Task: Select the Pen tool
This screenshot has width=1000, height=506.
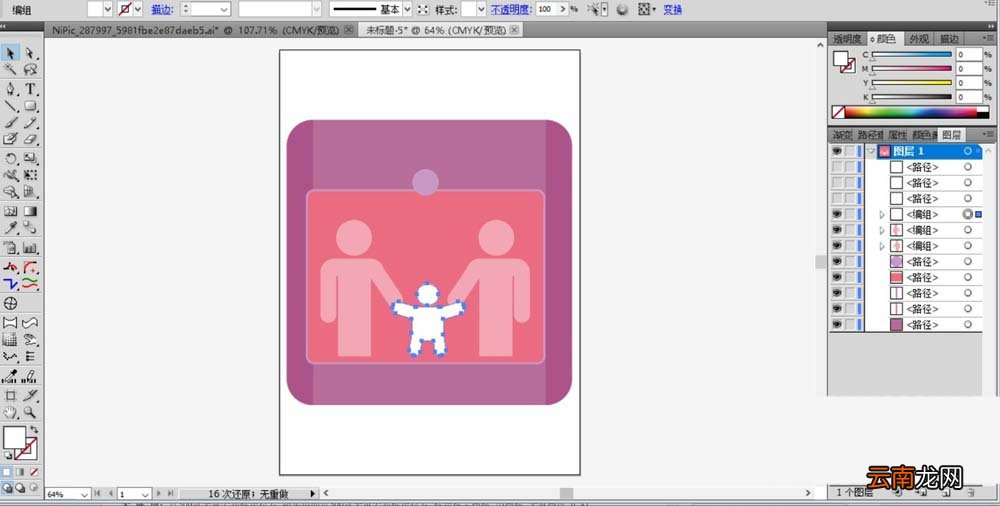Action: point(10,89)
